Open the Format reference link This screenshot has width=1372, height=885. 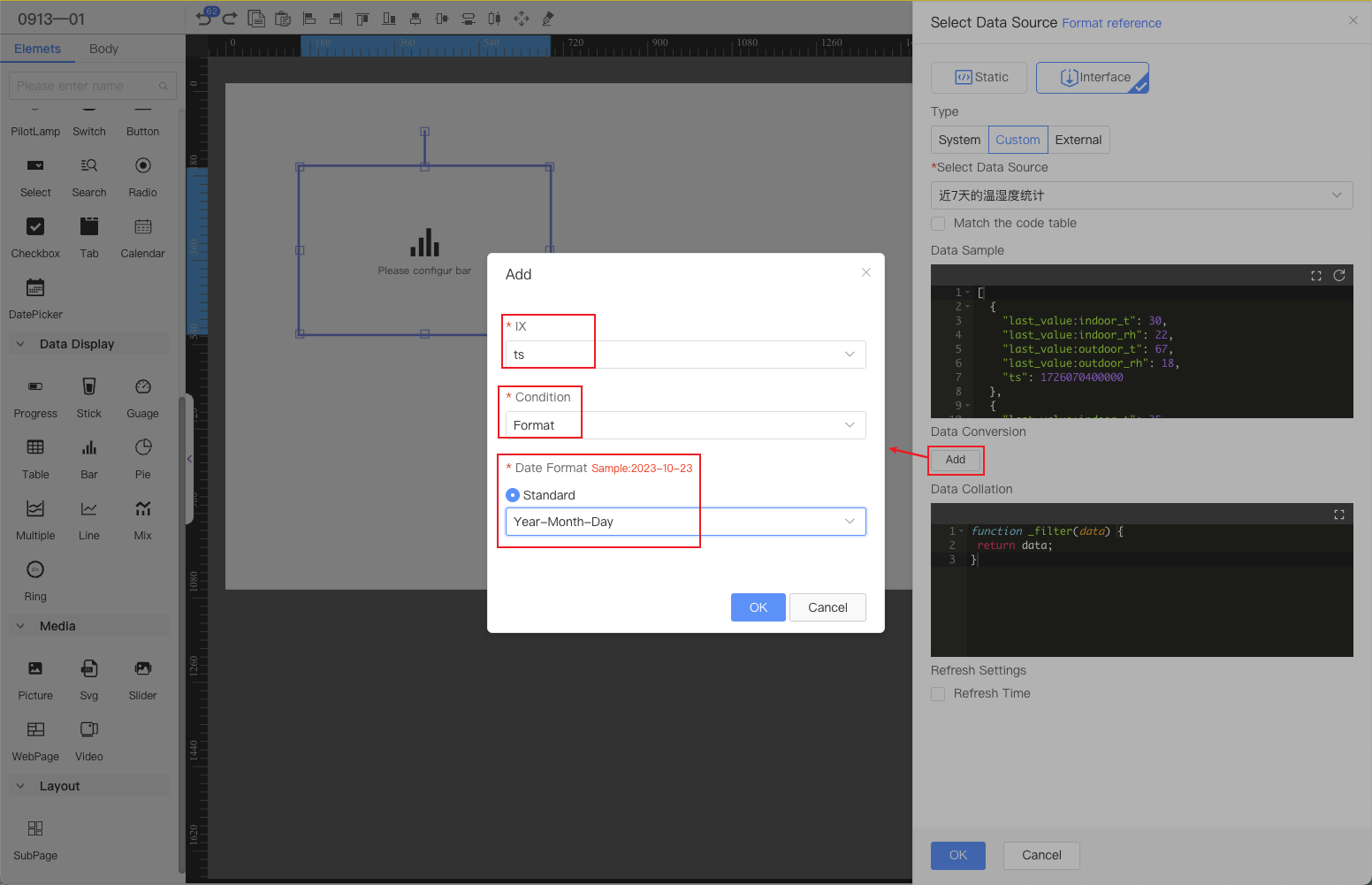(x=1111, y=23)
